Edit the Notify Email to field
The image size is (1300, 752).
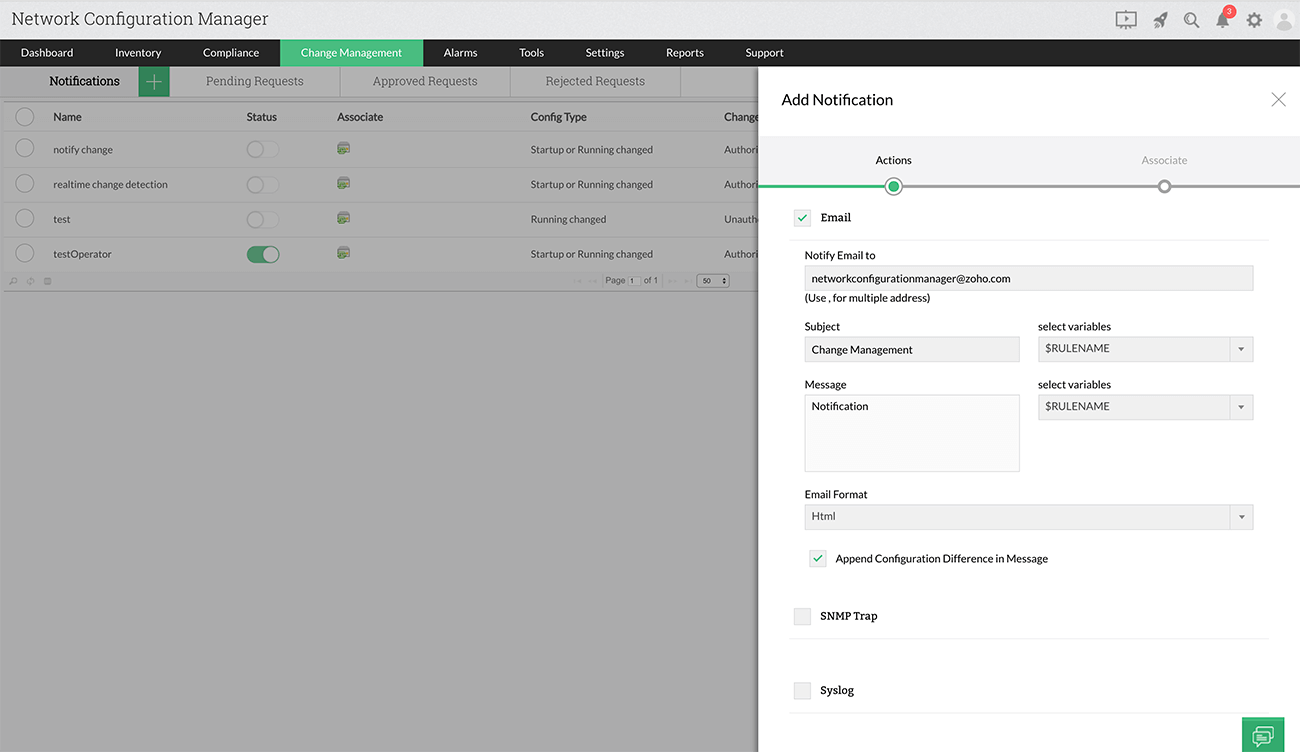pos(1028,277)
